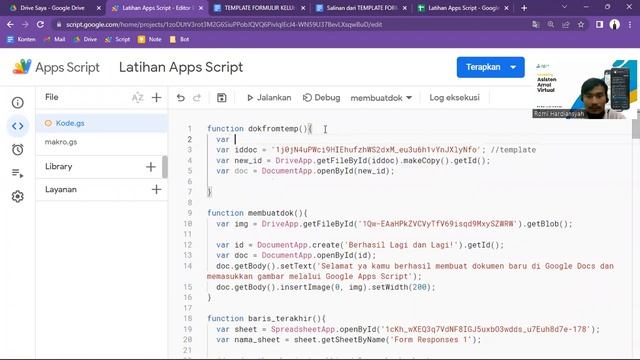Open the tab search chevron
This screenshot has width=640, height=360.
(x=564, y=7)
